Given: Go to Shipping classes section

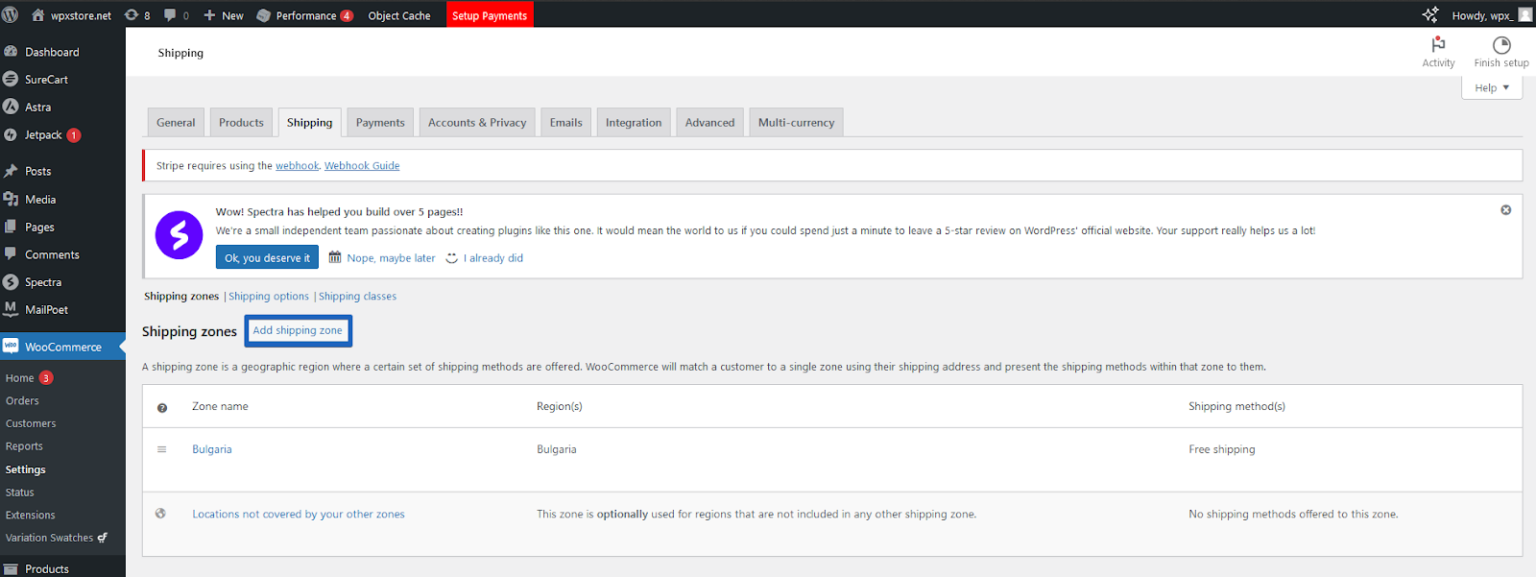Looking at the screenshot, I should point(357,297).
